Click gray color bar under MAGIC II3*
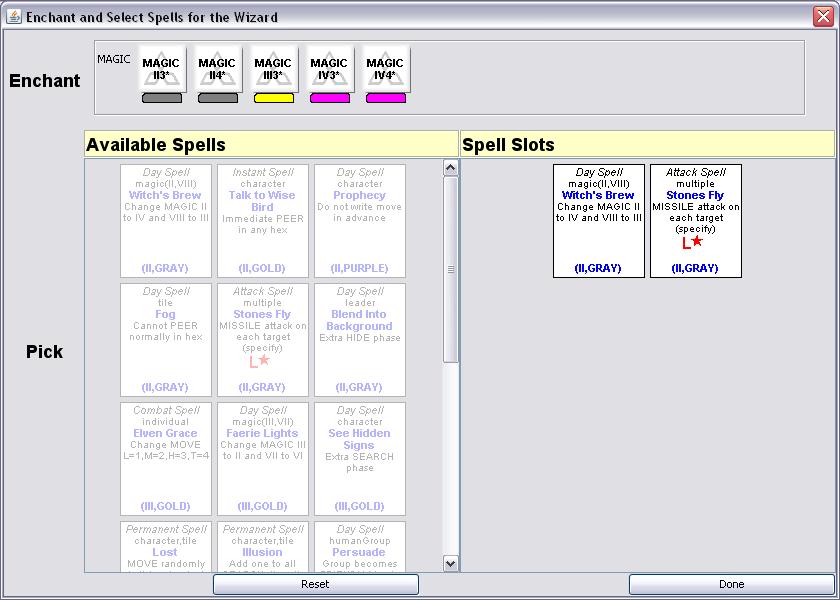 [x=162, y=98]
